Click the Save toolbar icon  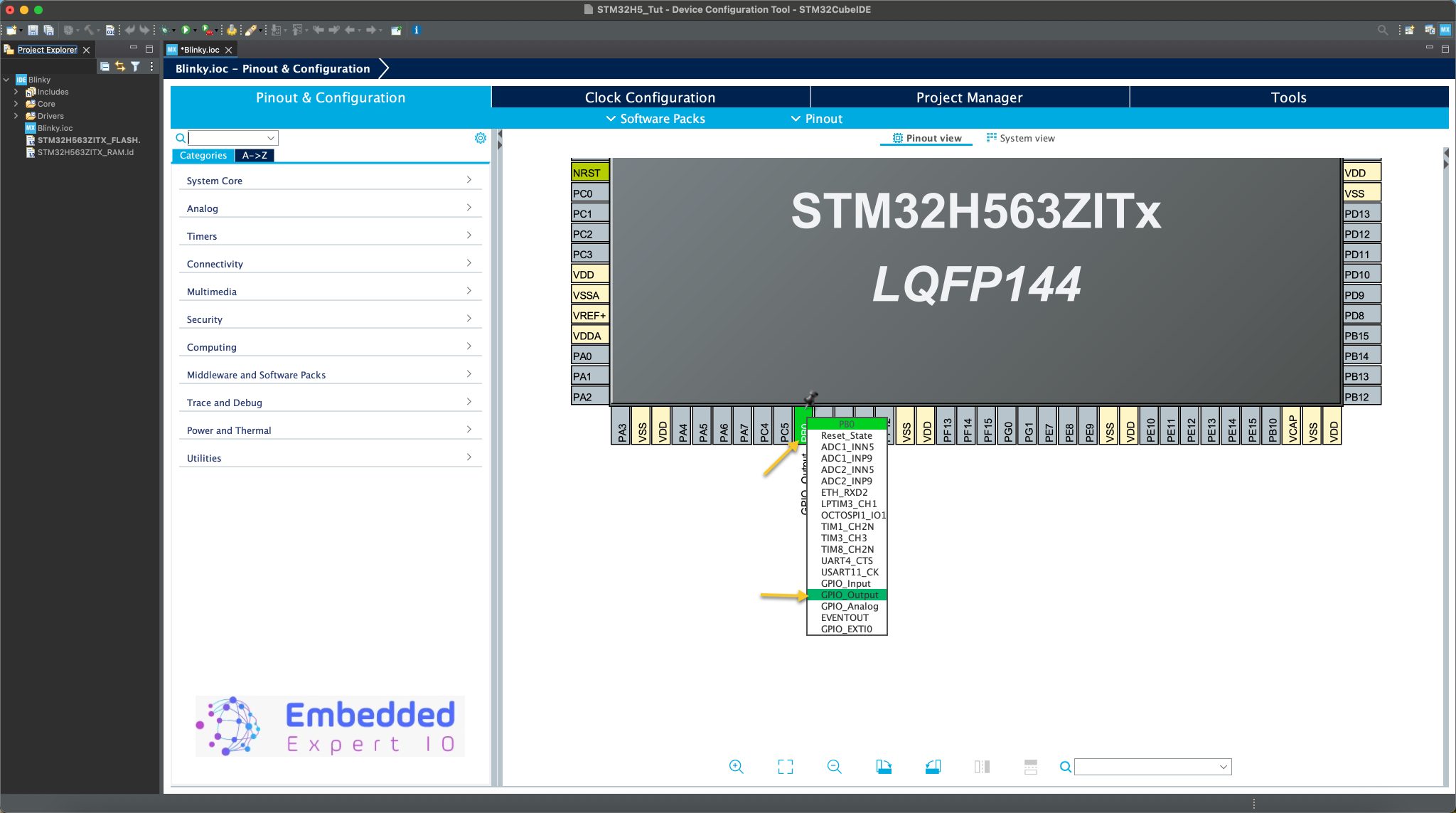[31, 30]
